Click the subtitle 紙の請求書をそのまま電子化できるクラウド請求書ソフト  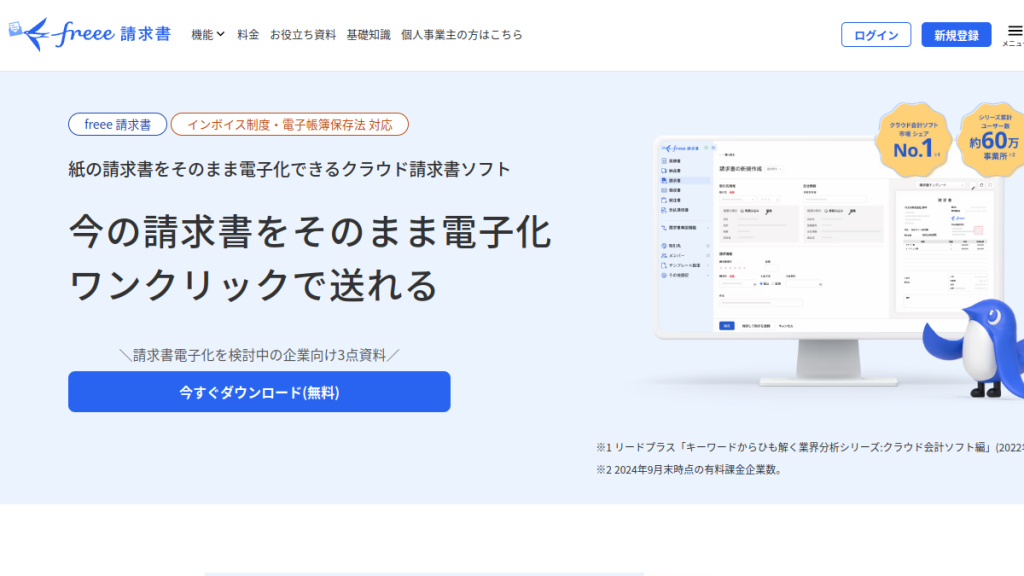(x=289, y=169)
